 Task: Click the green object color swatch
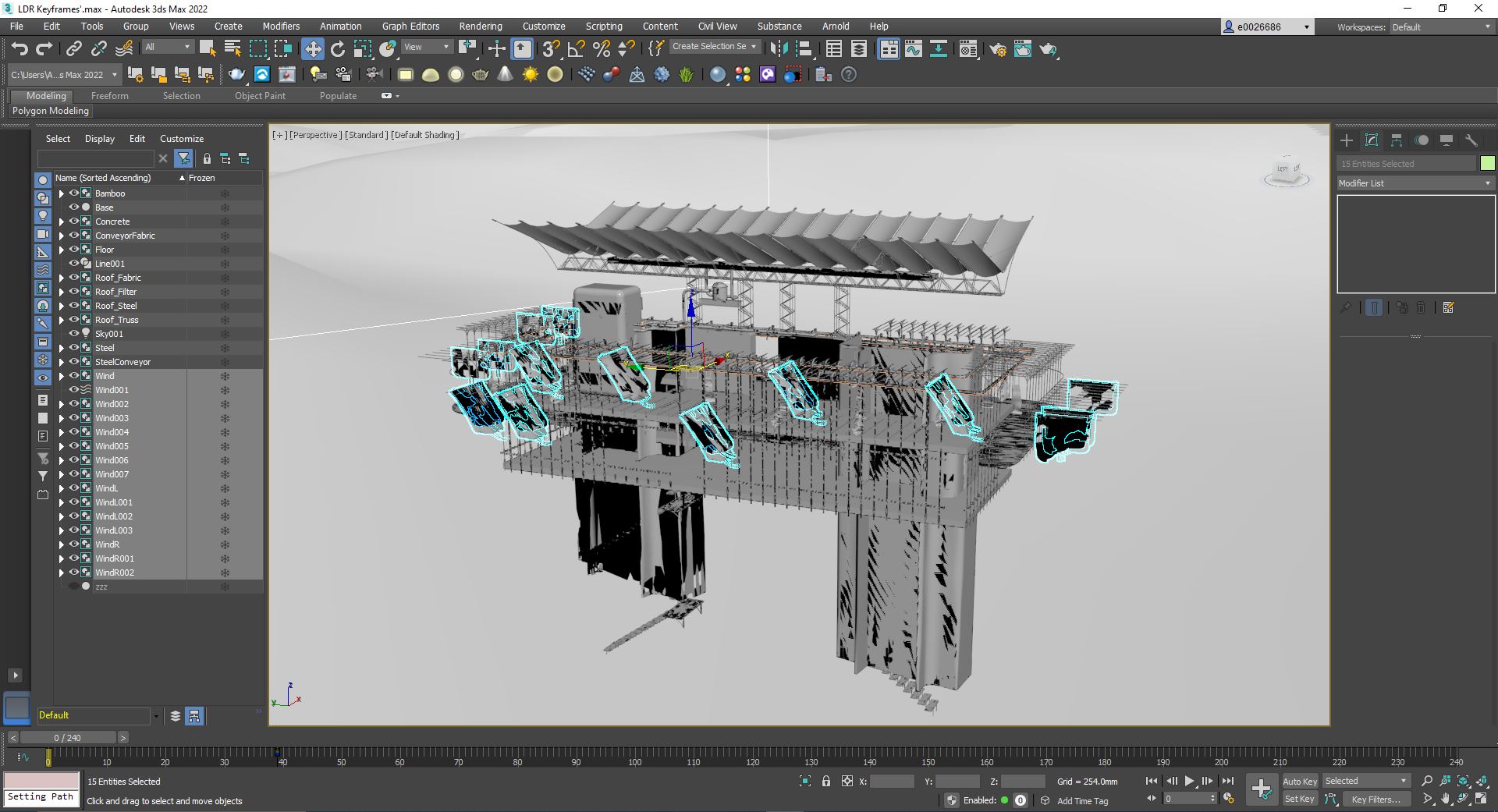pyautogui.click(x=1487, y=163)
